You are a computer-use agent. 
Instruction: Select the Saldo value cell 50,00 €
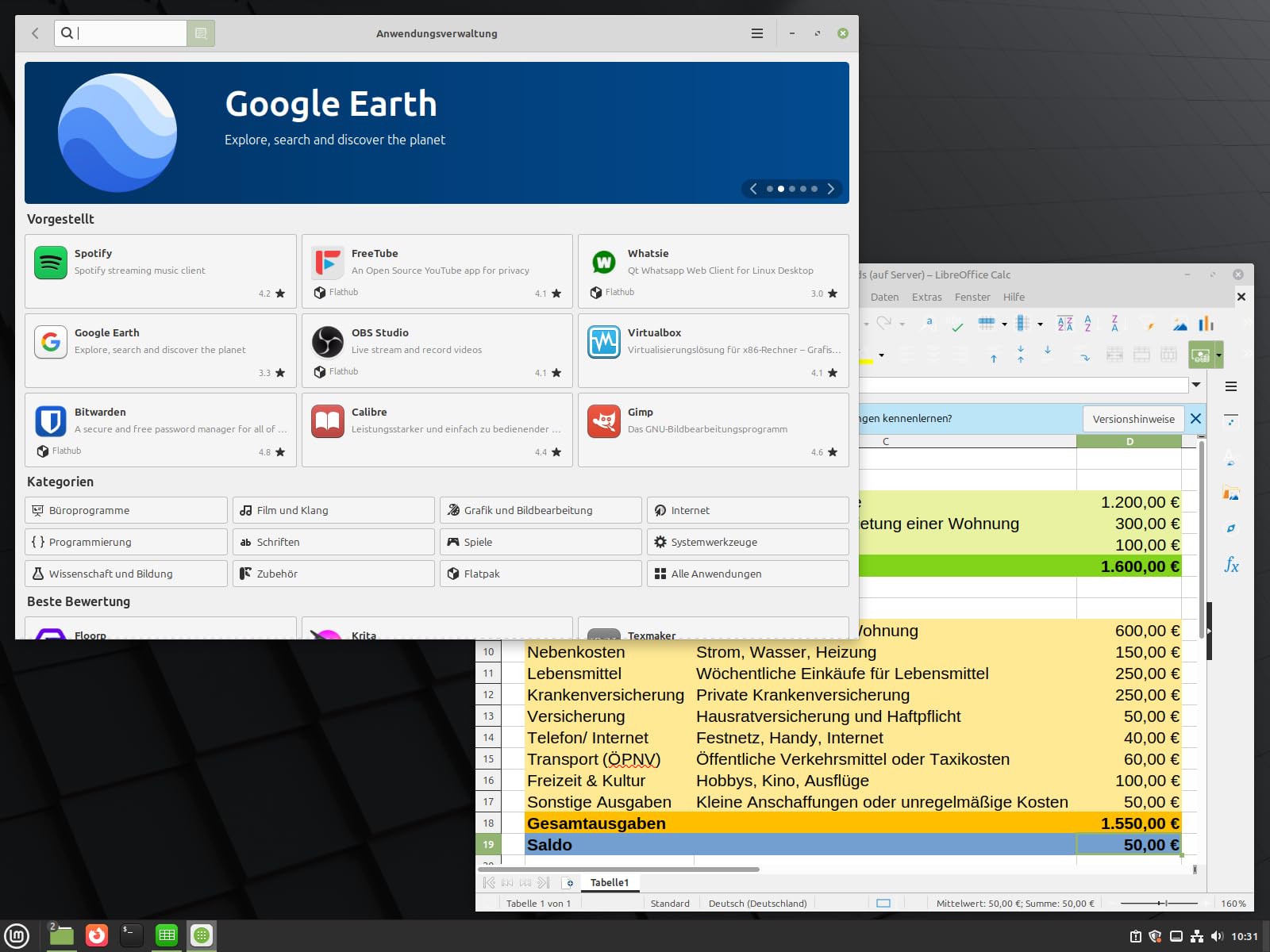click(1129, 845)
